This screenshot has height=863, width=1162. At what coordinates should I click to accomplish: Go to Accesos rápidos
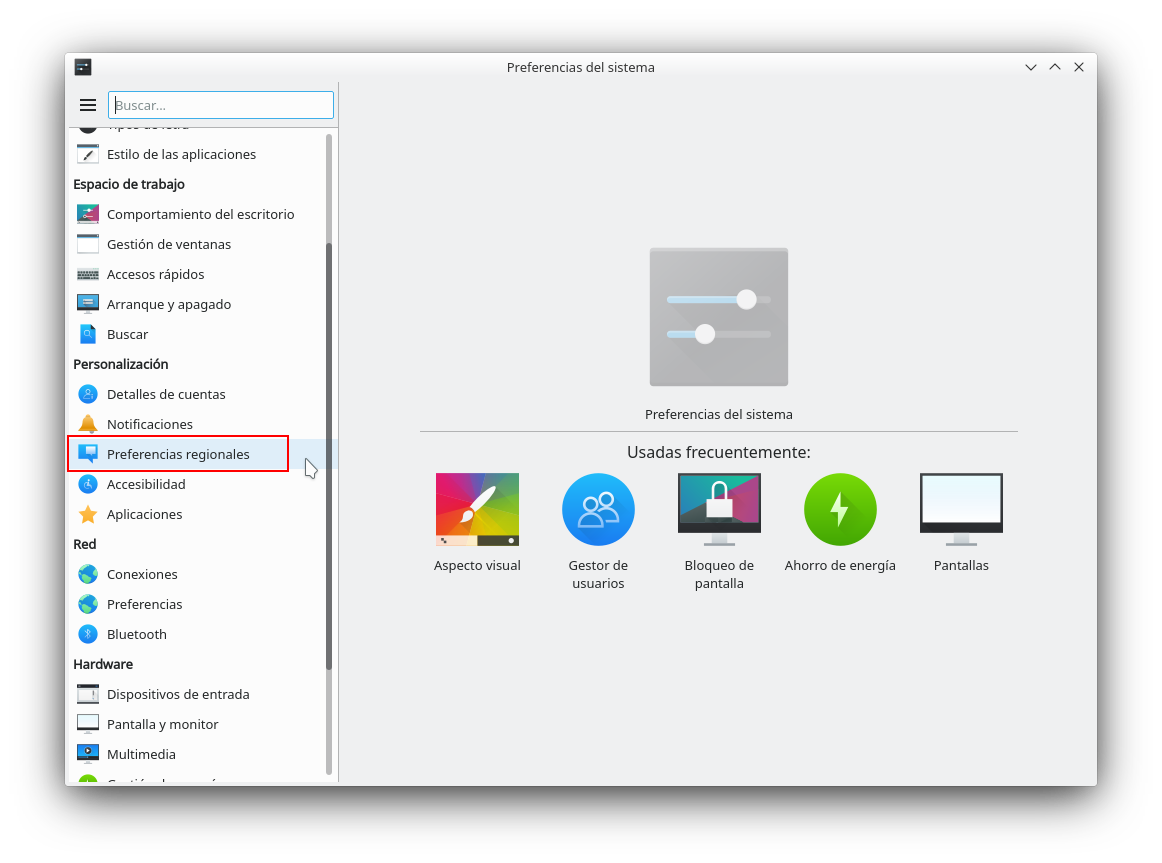click(x=155, y=274)
